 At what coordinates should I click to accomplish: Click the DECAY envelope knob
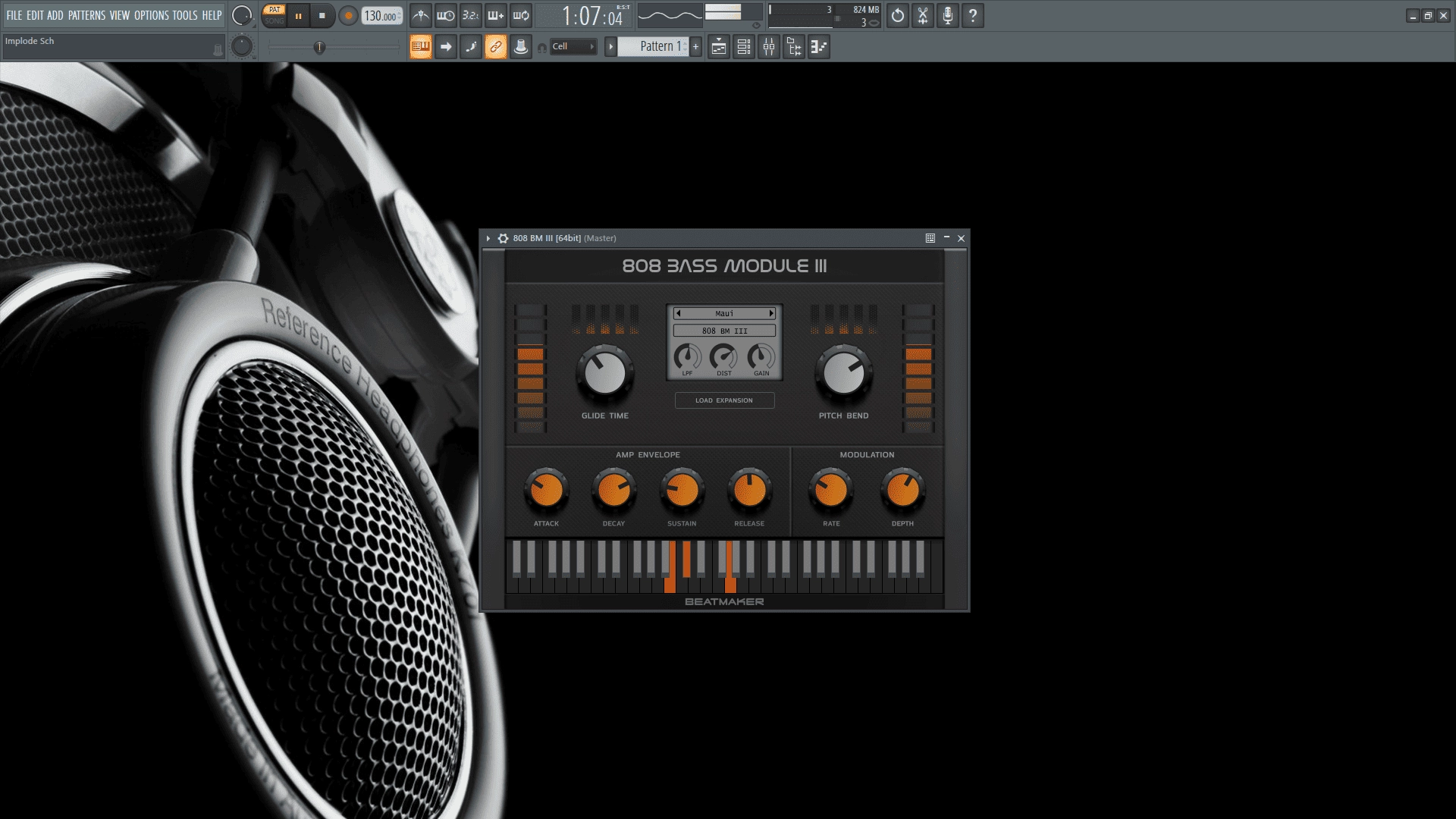click(x=613, y=491)
